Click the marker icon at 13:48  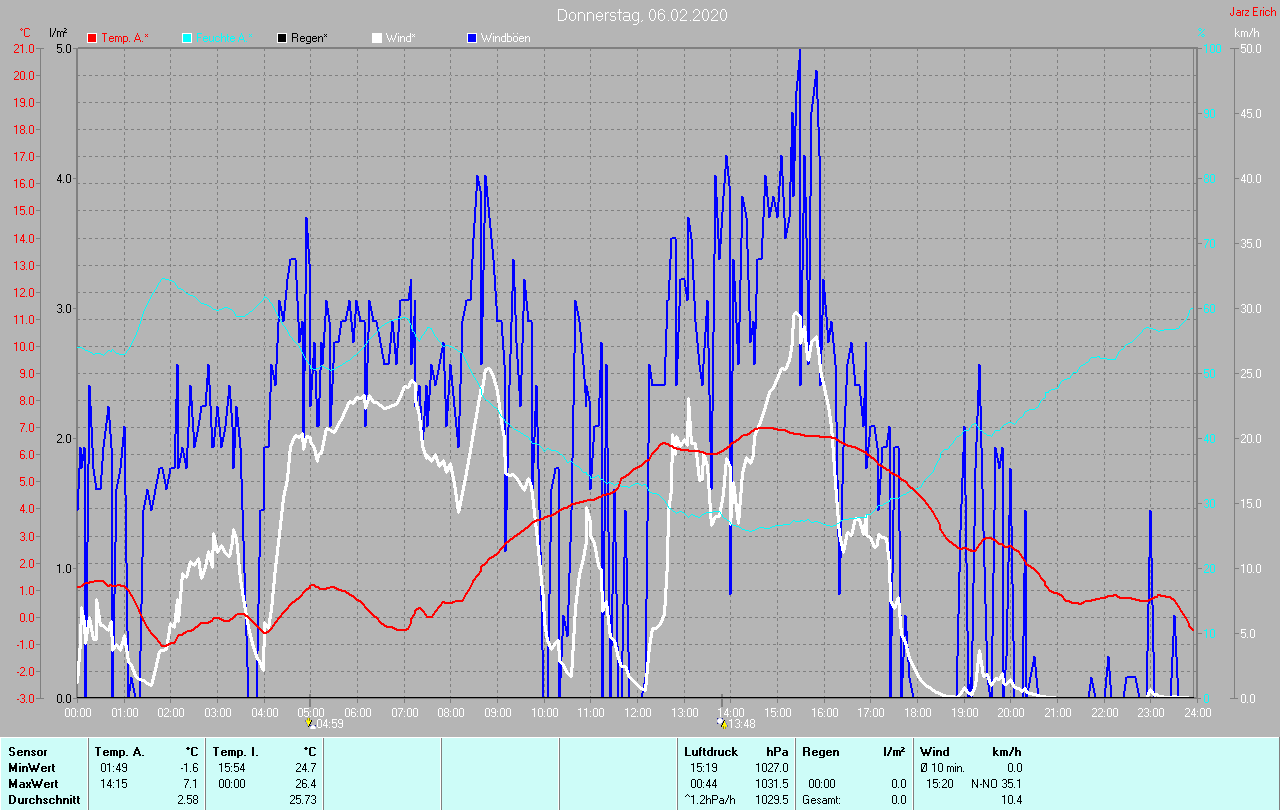(722, 723)
